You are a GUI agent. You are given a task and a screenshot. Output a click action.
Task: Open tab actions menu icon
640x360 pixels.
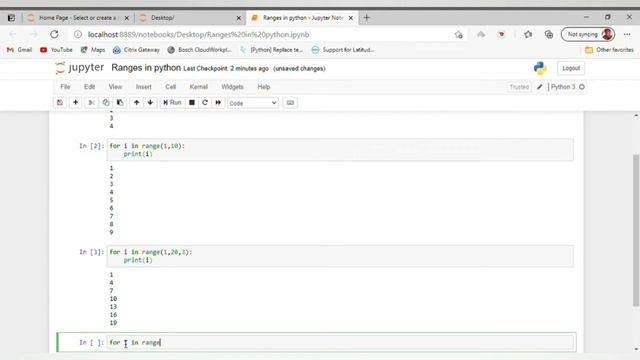(x=11, y=18)
